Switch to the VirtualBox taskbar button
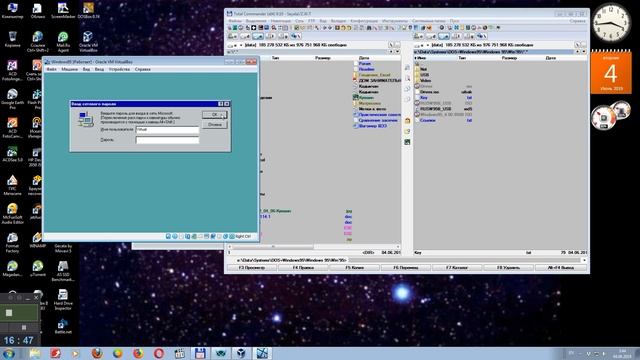 coord(241,353)
